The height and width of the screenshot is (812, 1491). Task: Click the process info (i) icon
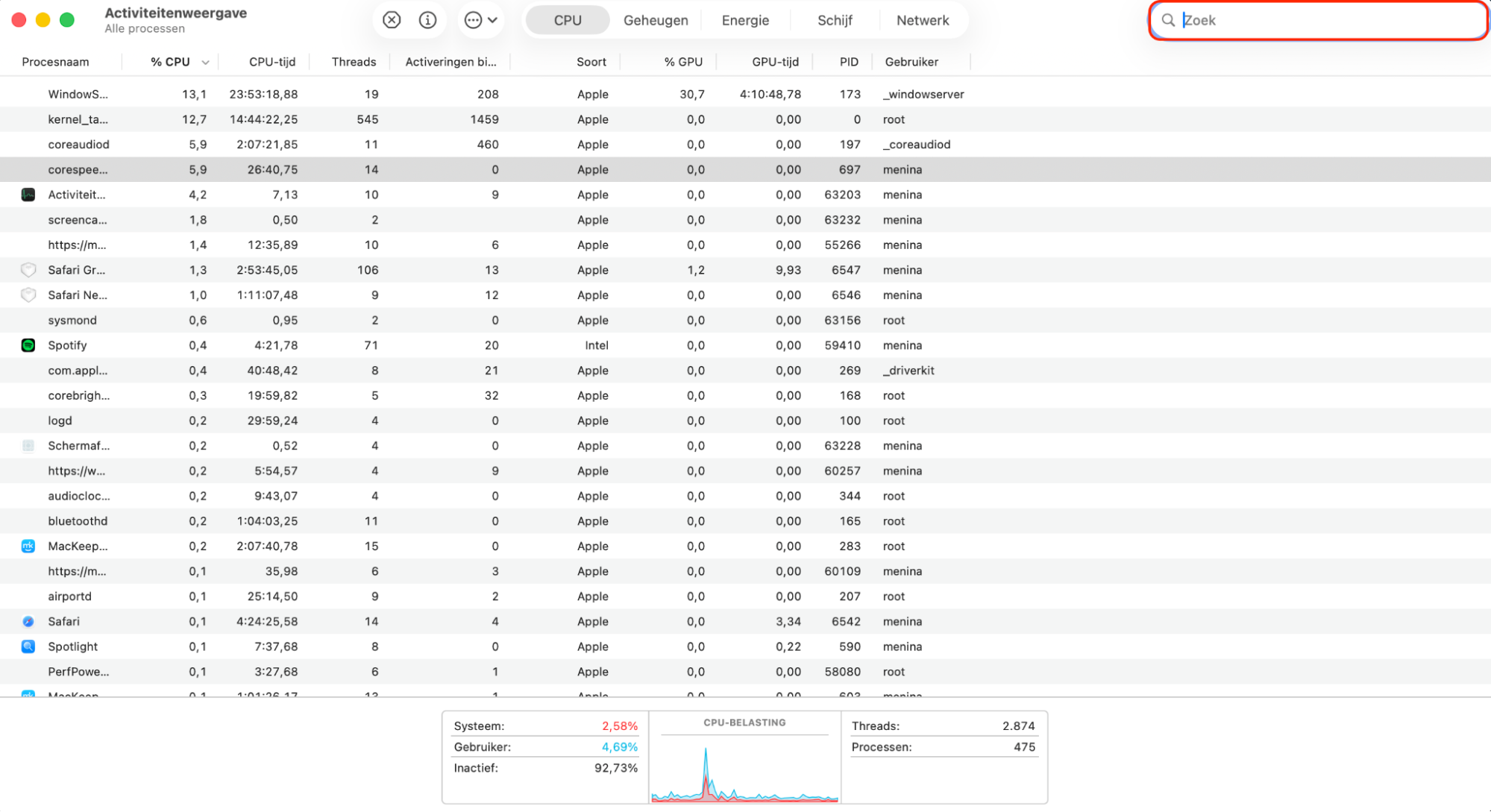click(x=427, y=20)
